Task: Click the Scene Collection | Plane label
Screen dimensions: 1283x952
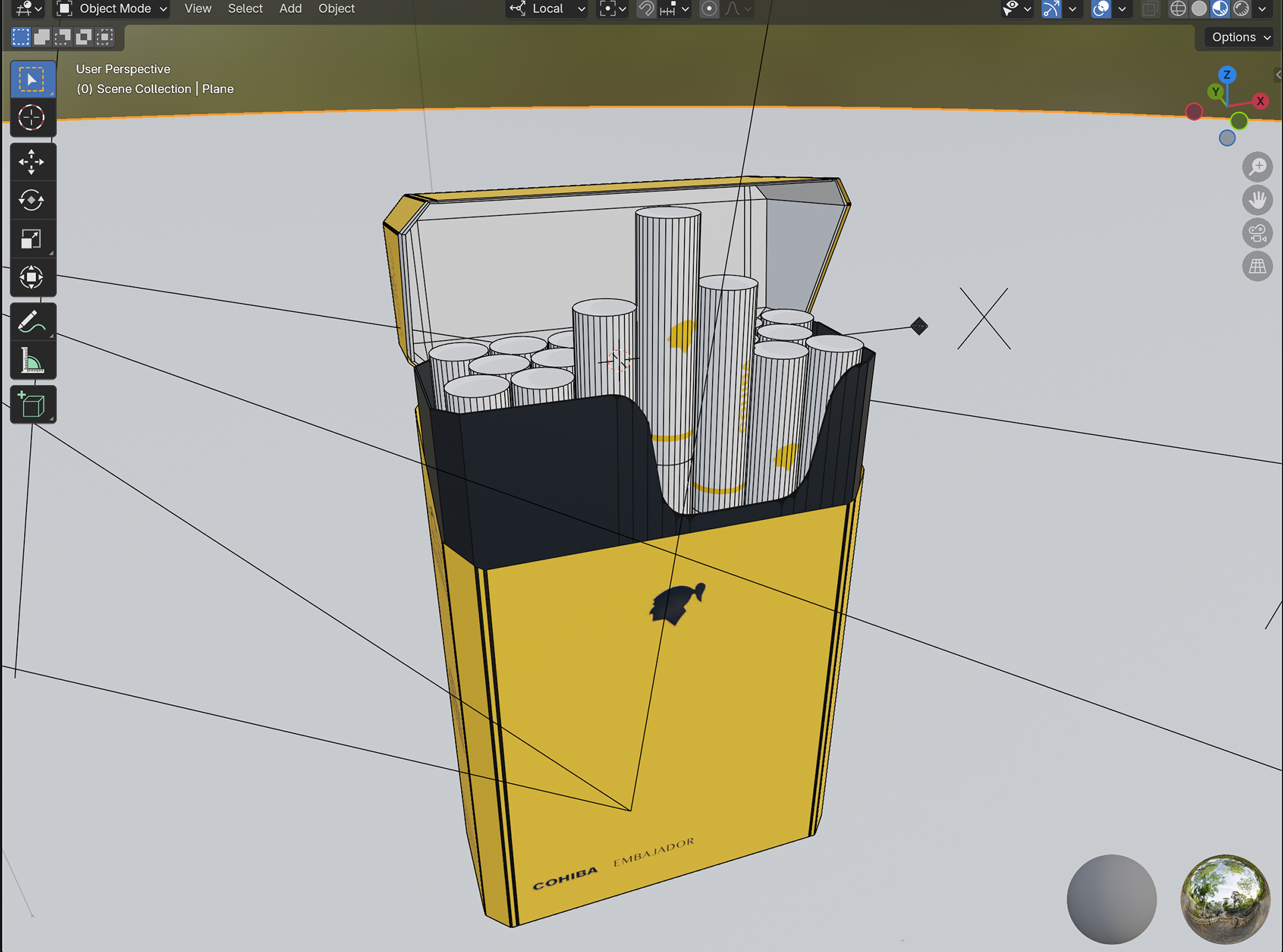Action: click(x=155, y=89)
